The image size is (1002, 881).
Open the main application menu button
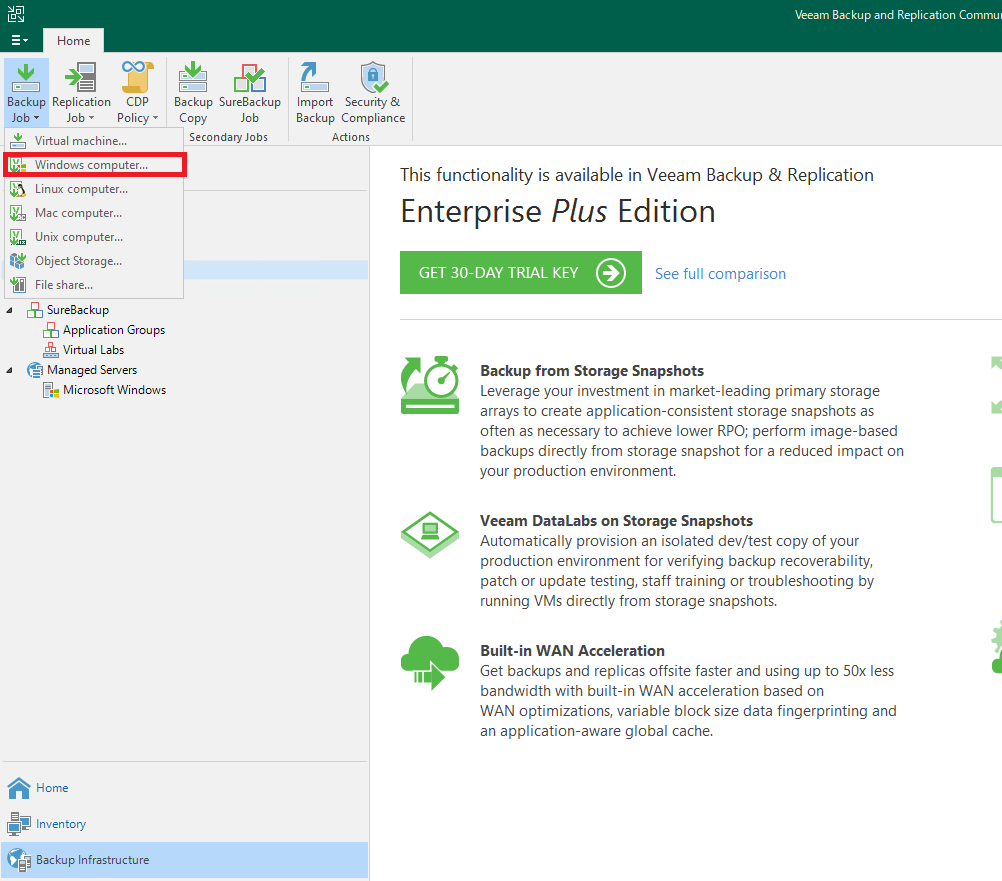coord(19,40)
